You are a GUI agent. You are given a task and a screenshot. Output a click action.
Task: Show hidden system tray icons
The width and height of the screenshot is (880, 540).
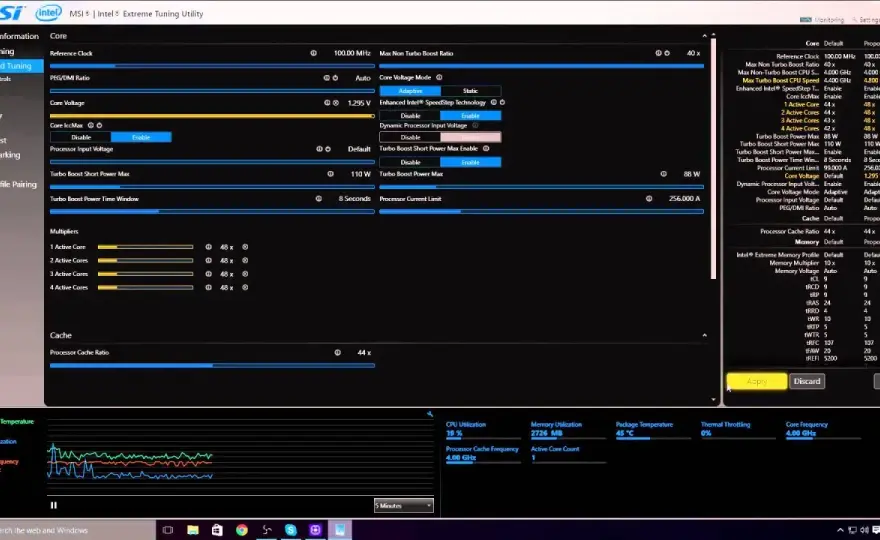[x=840, y=530]
